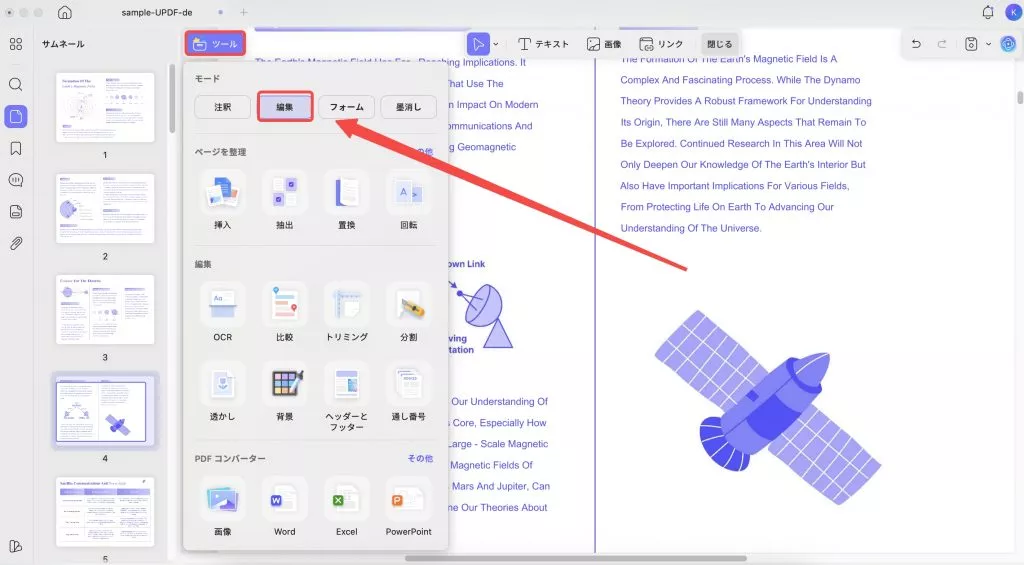Open the ツール tools menu
The image size is (1024, 565).
(215, 44)
